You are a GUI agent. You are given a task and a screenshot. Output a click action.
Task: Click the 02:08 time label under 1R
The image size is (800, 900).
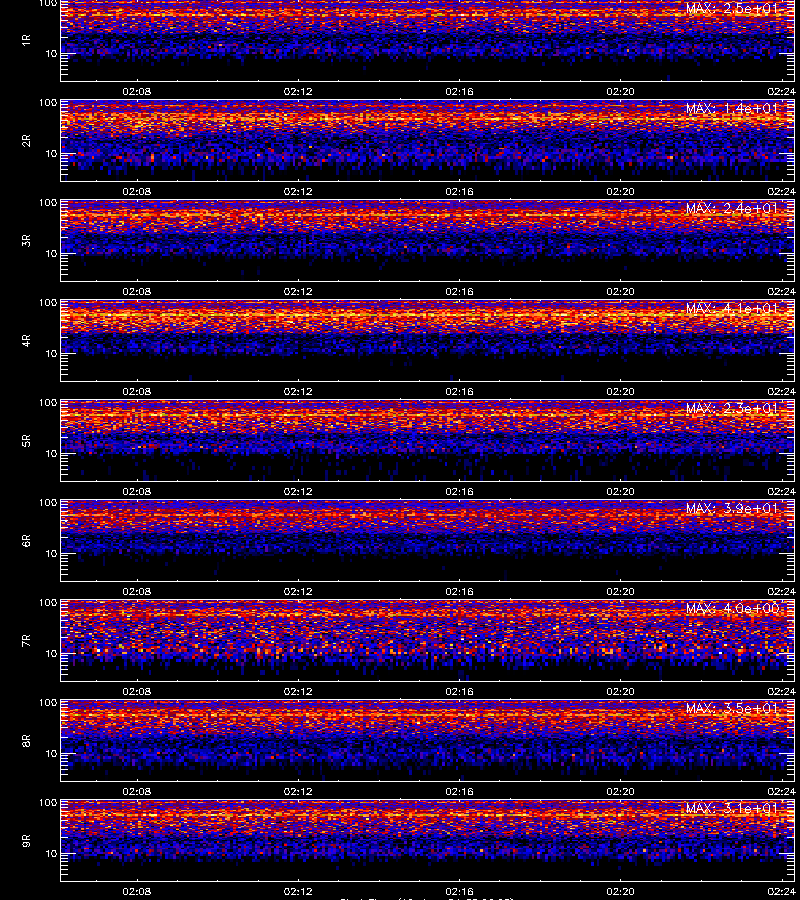pos(137,91)
